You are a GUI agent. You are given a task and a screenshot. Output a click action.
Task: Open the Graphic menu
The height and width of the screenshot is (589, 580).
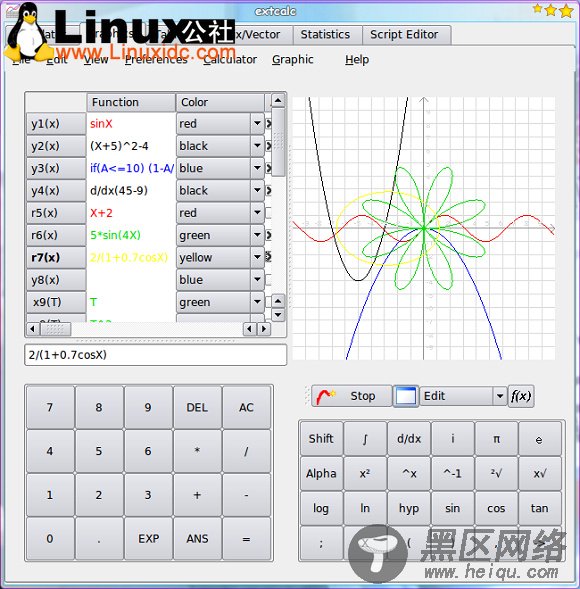click(x=293, y=59)
